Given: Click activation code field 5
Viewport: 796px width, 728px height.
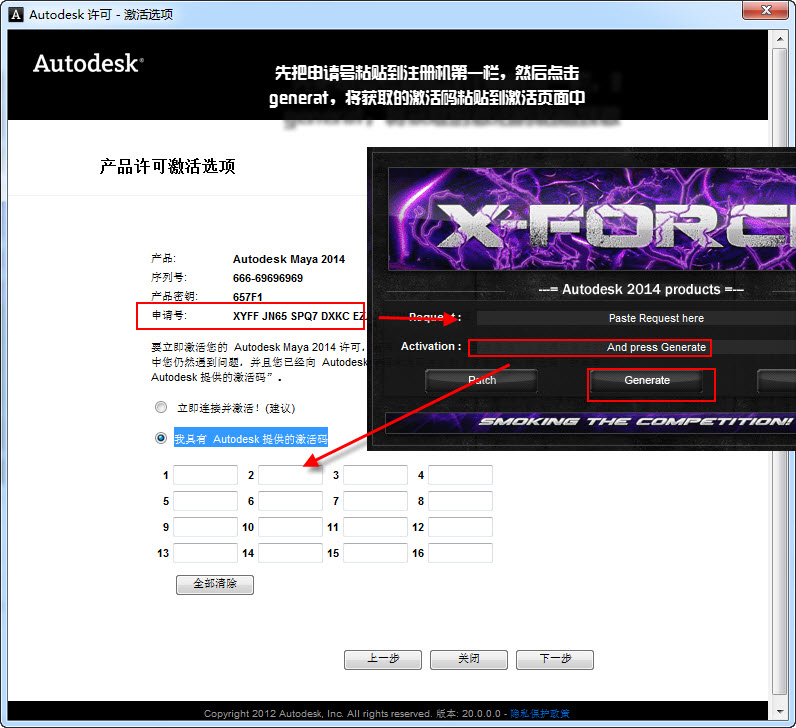Looking at the screenshot, I should 205,501.
